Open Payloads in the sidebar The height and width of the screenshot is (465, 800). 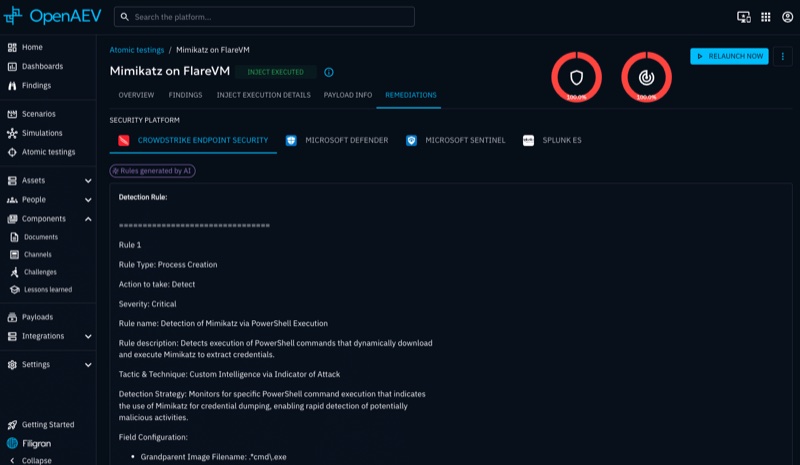(x=37, y=317)
